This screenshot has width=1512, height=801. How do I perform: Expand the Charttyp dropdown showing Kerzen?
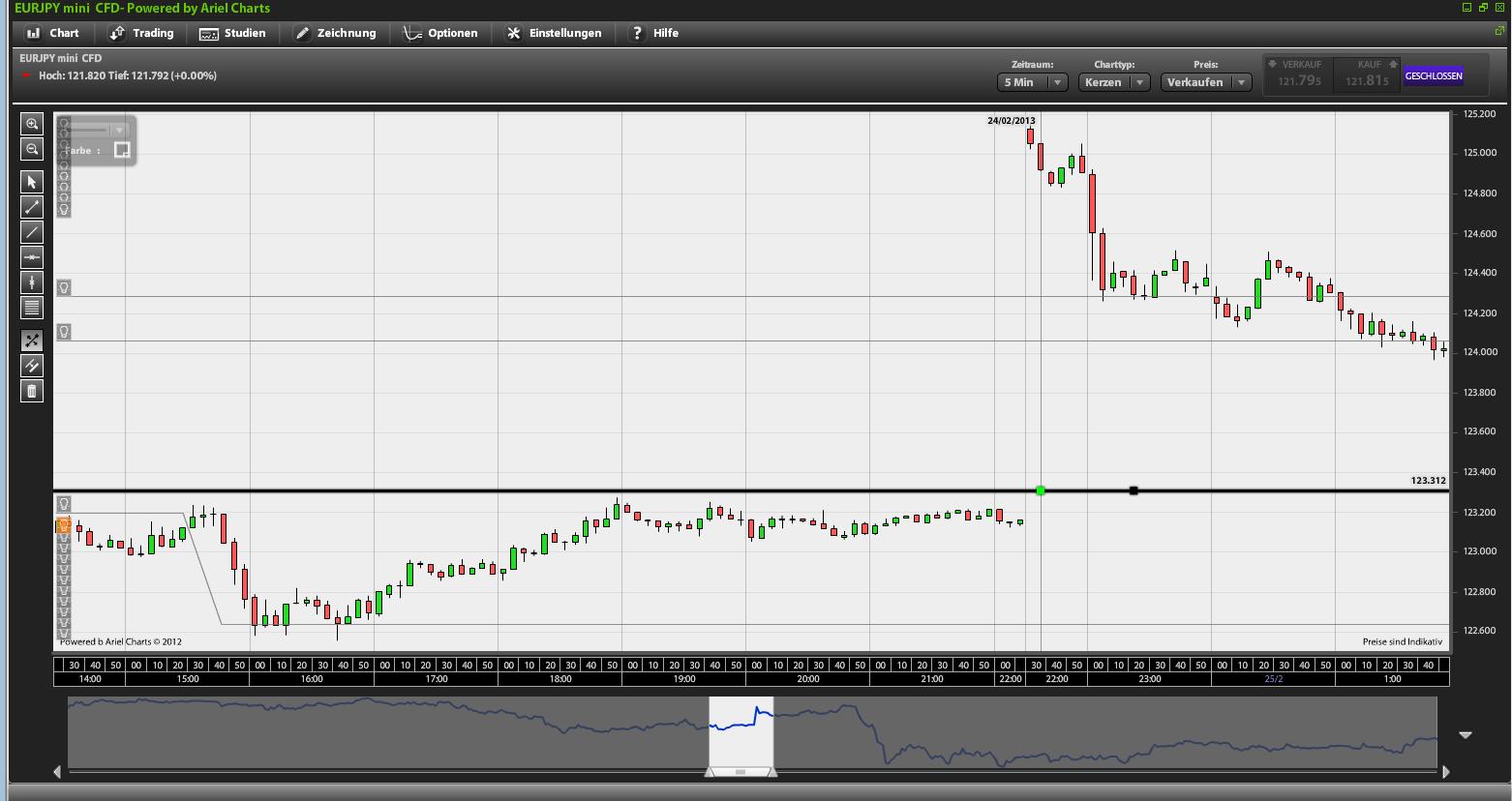click(x=1114, y=82)
